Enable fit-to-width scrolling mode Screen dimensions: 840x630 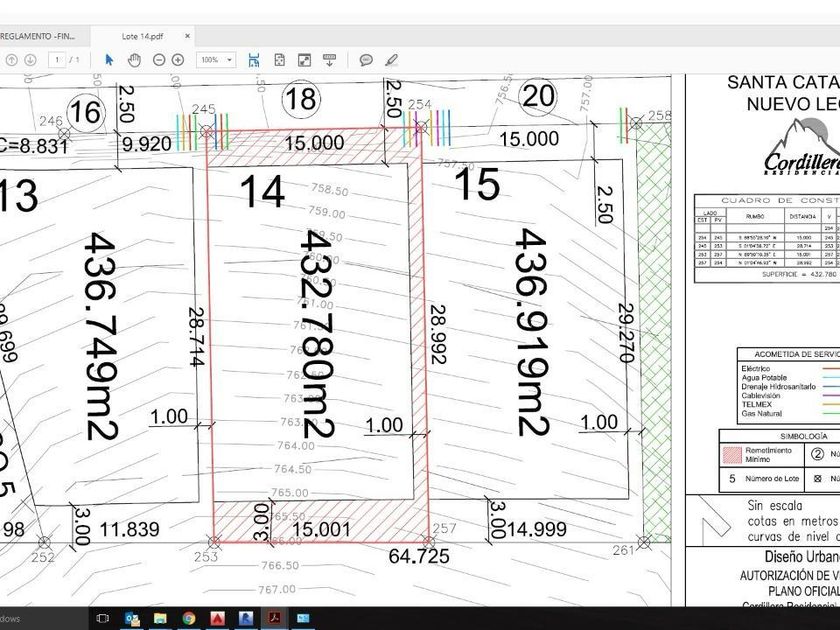pyautogui.click(x=254, y=60)
